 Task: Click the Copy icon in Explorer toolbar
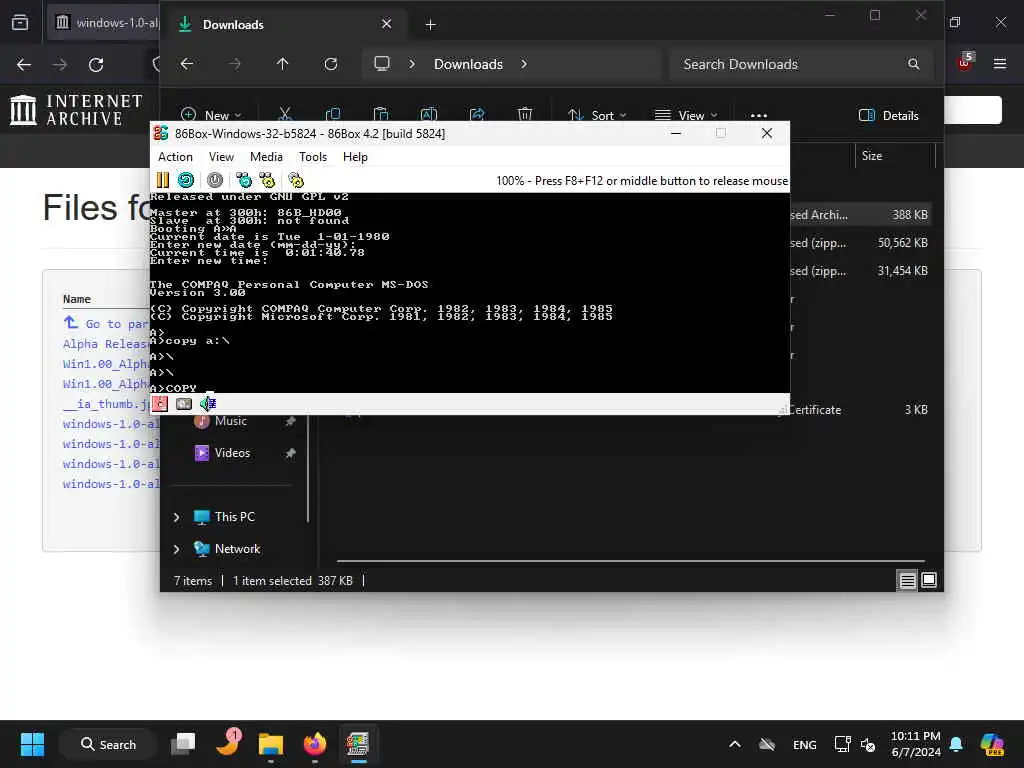coord(332,114)
